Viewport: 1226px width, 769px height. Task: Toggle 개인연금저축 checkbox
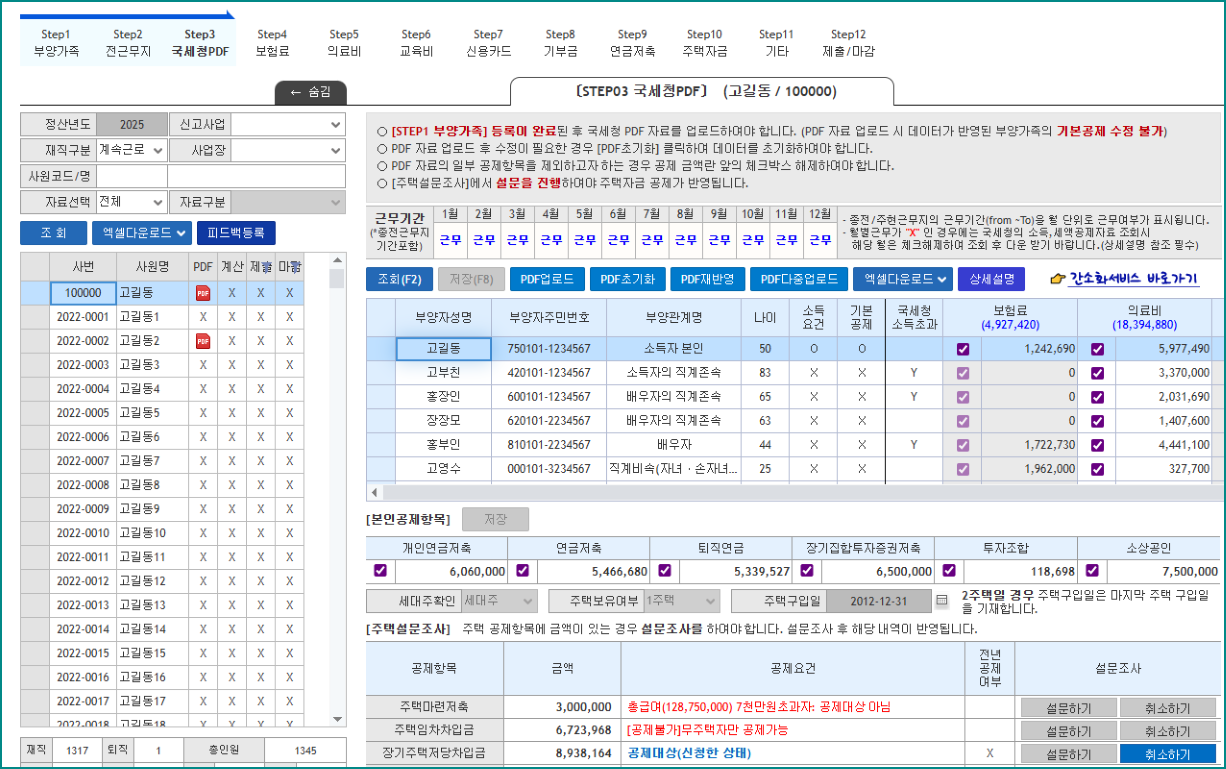[x=380, y=571]
